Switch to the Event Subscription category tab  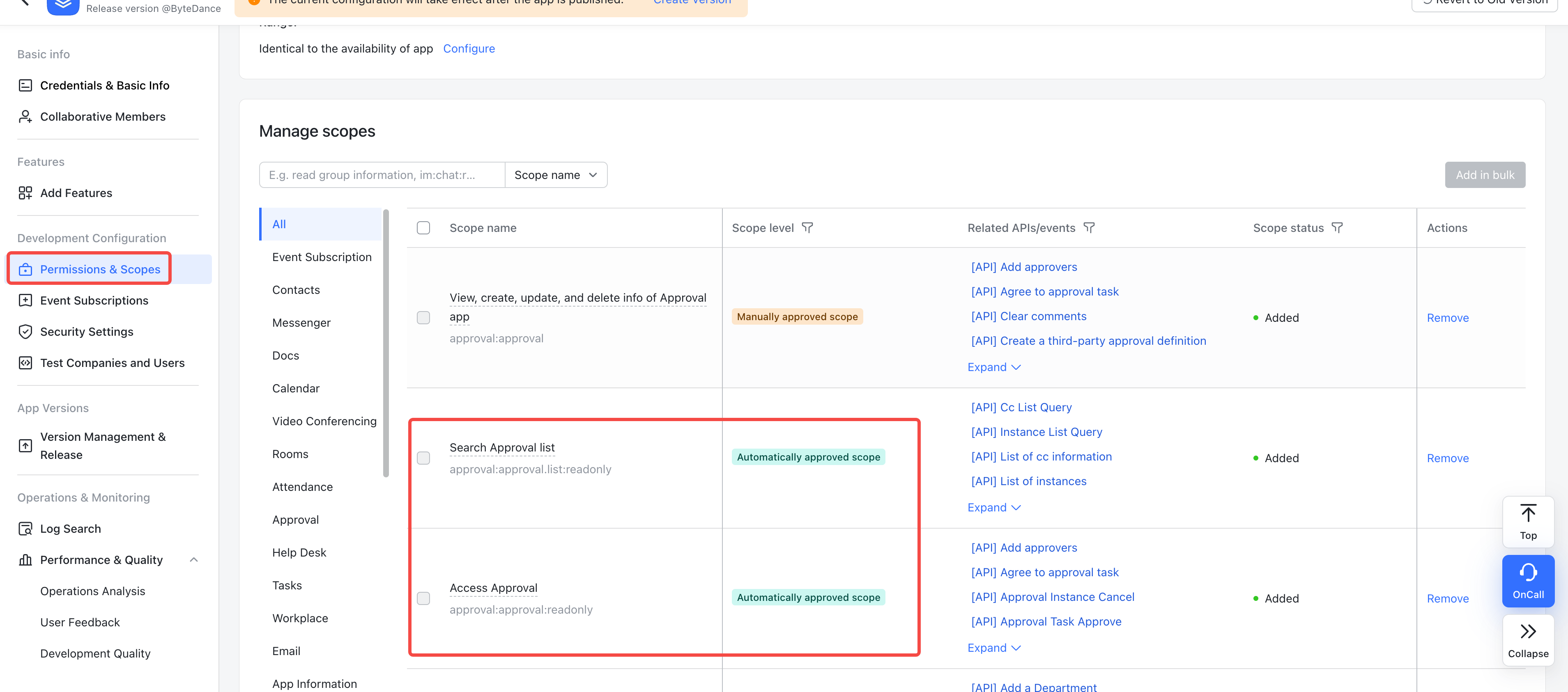tap(322, 257)
